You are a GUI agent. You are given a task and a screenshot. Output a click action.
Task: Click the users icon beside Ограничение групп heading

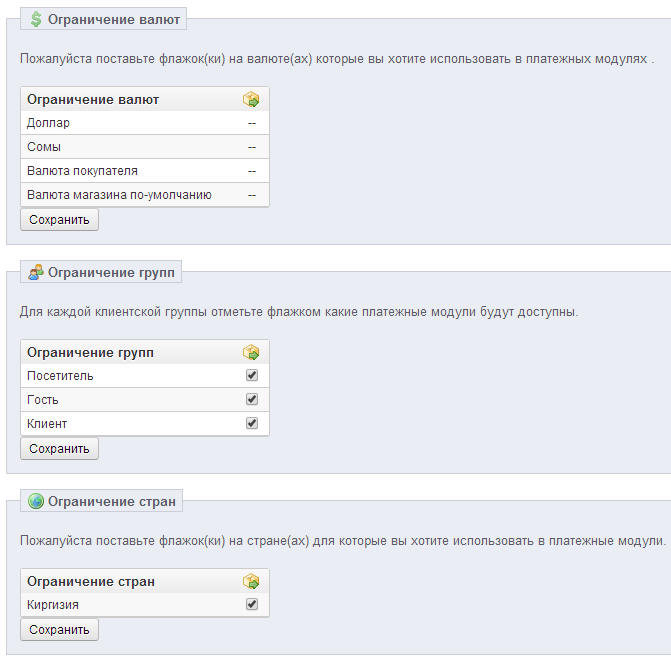tap(36, 272)
